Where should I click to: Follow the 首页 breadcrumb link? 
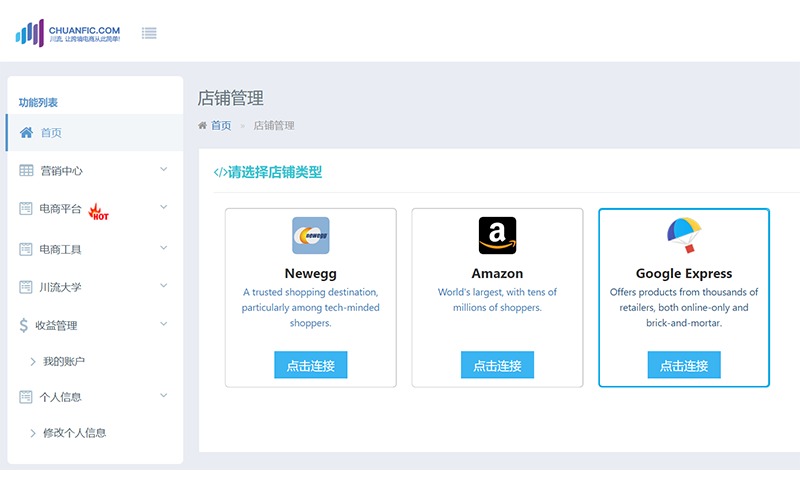[221, 125]
